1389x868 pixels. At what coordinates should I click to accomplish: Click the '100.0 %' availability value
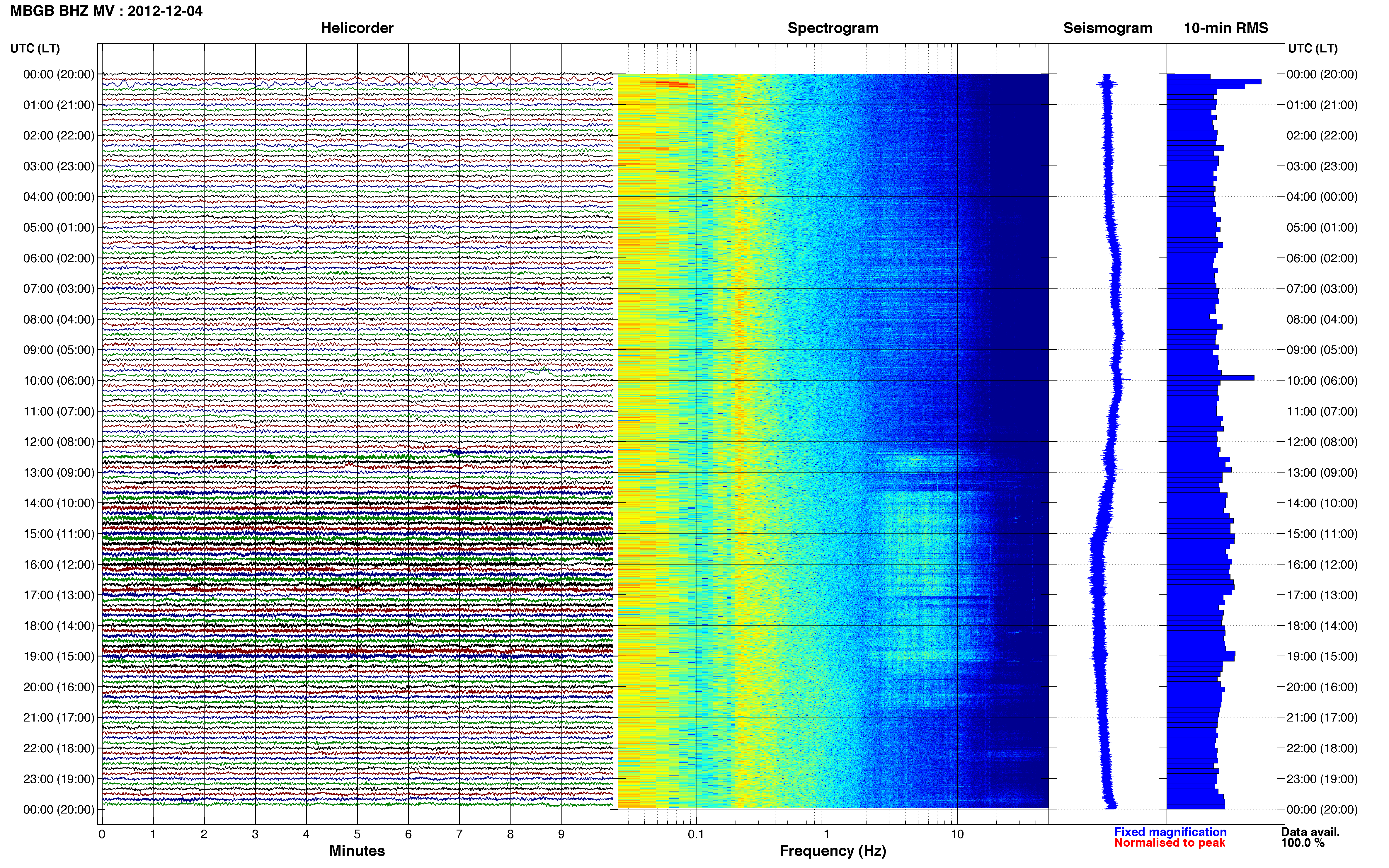pyautogui.click(x=1303, y=843)
